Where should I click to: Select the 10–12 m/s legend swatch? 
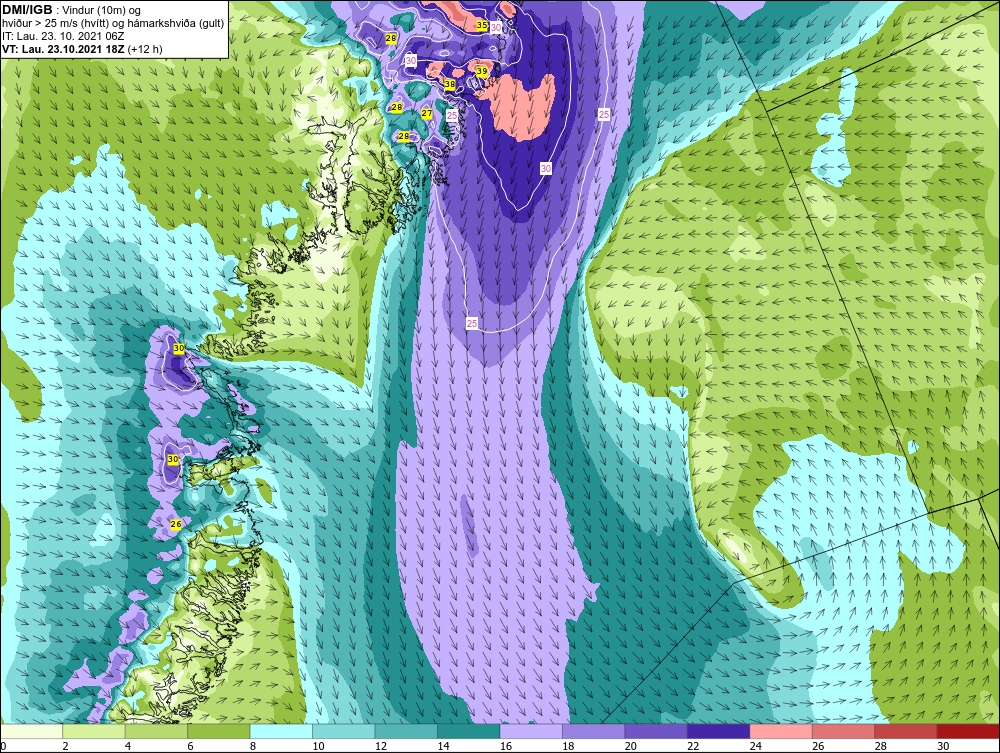coord(344,731)
